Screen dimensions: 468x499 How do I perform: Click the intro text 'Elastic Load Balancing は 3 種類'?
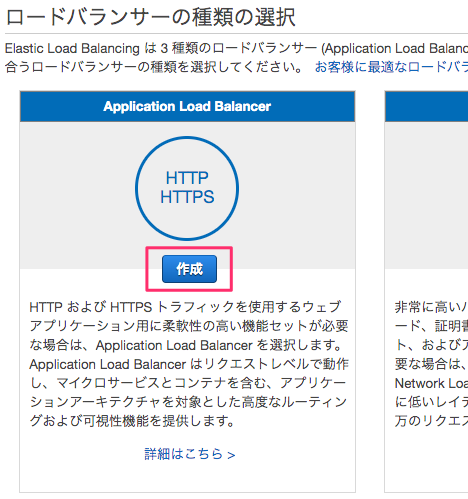pos(236,58)
